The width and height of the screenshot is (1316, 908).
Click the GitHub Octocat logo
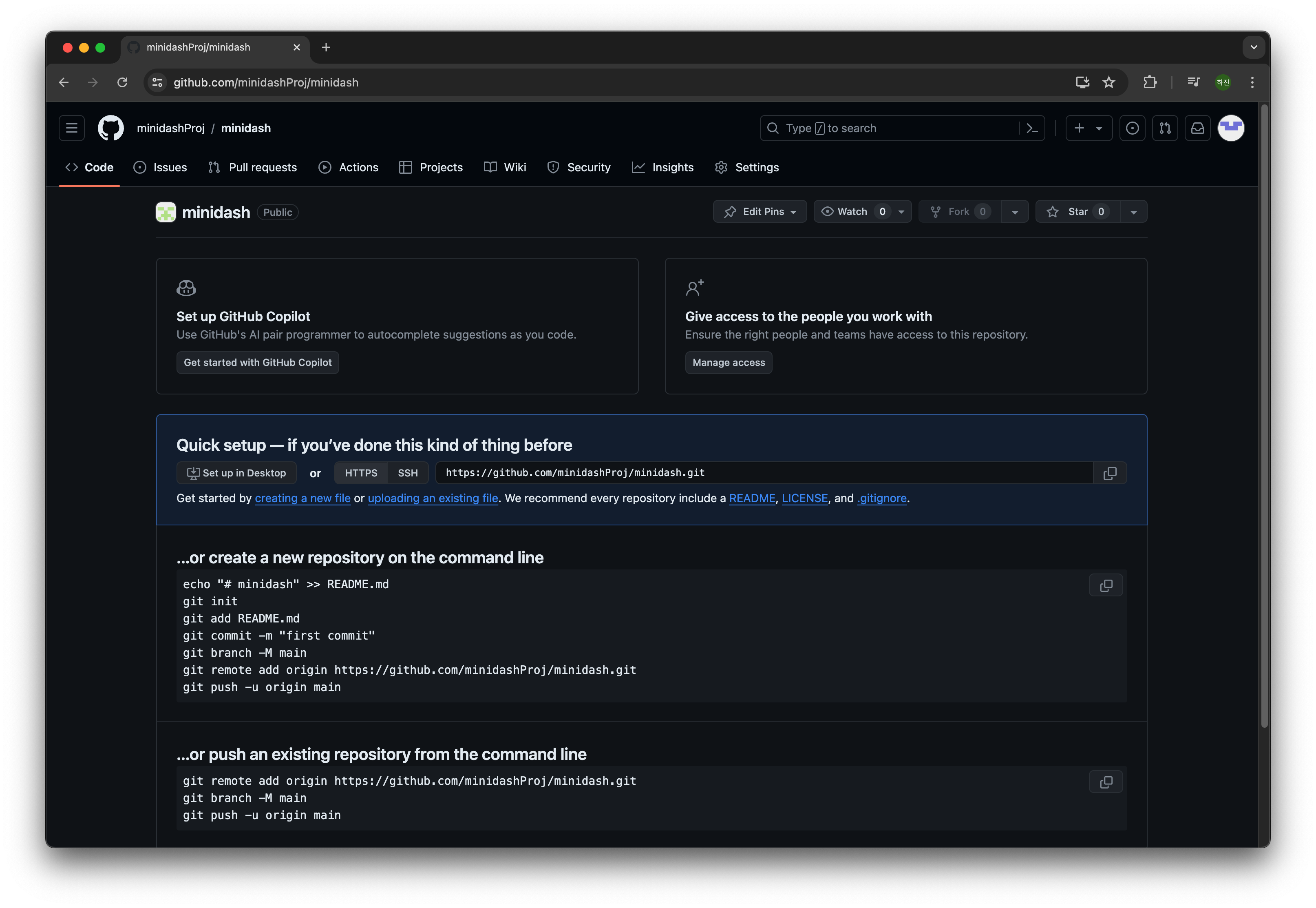[x=111, y=128]
